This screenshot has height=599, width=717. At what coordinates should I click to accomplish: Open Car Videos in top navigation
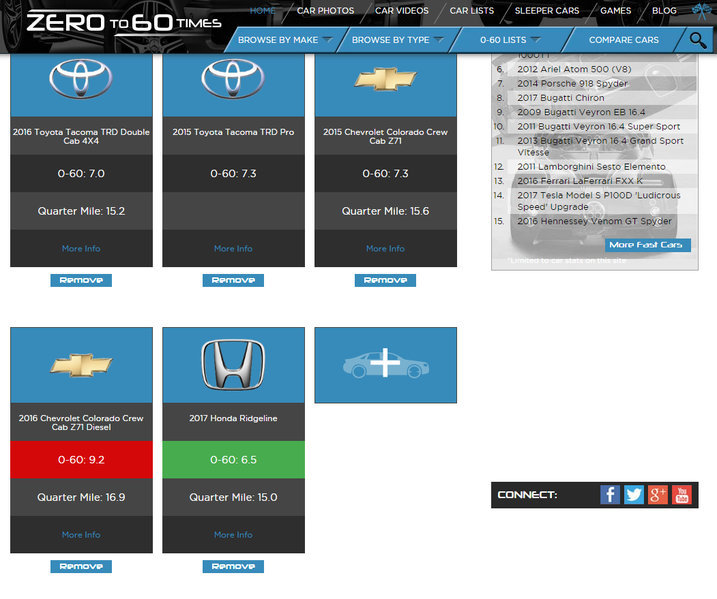coord(401,11)
